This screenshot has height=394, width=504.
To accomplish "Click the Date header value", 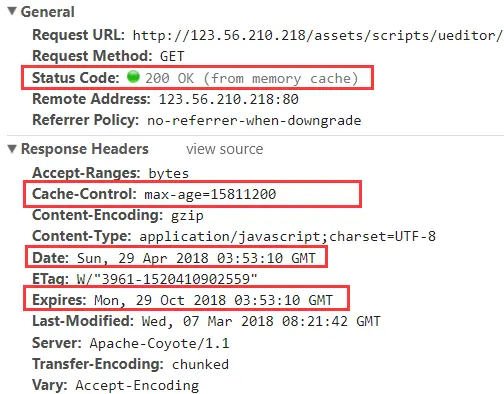I will [x=196, y=258].
